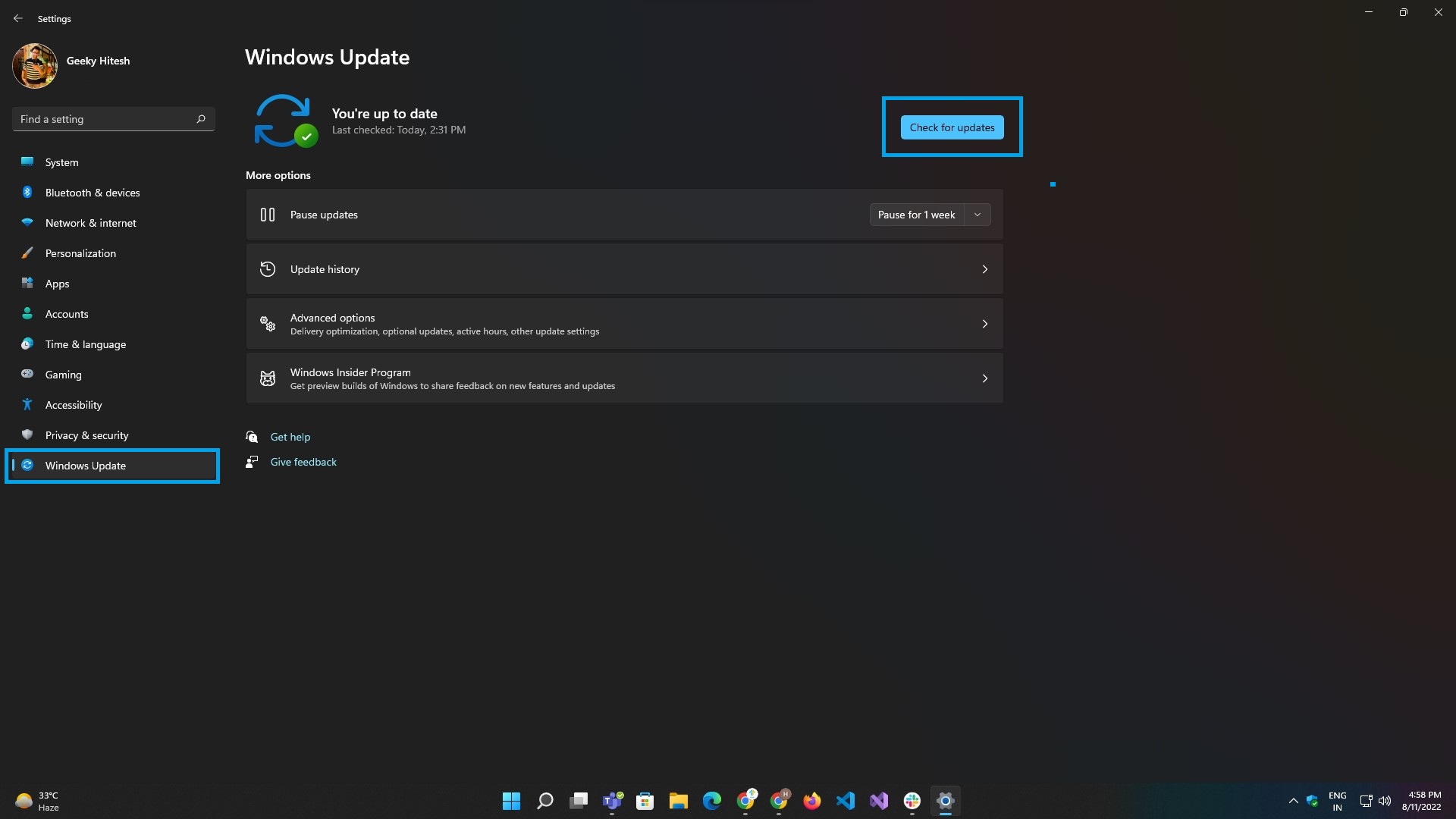Click the ENG IN language indicator
The width and height of the screenshot is (1456, 819).
[1338, 801]
